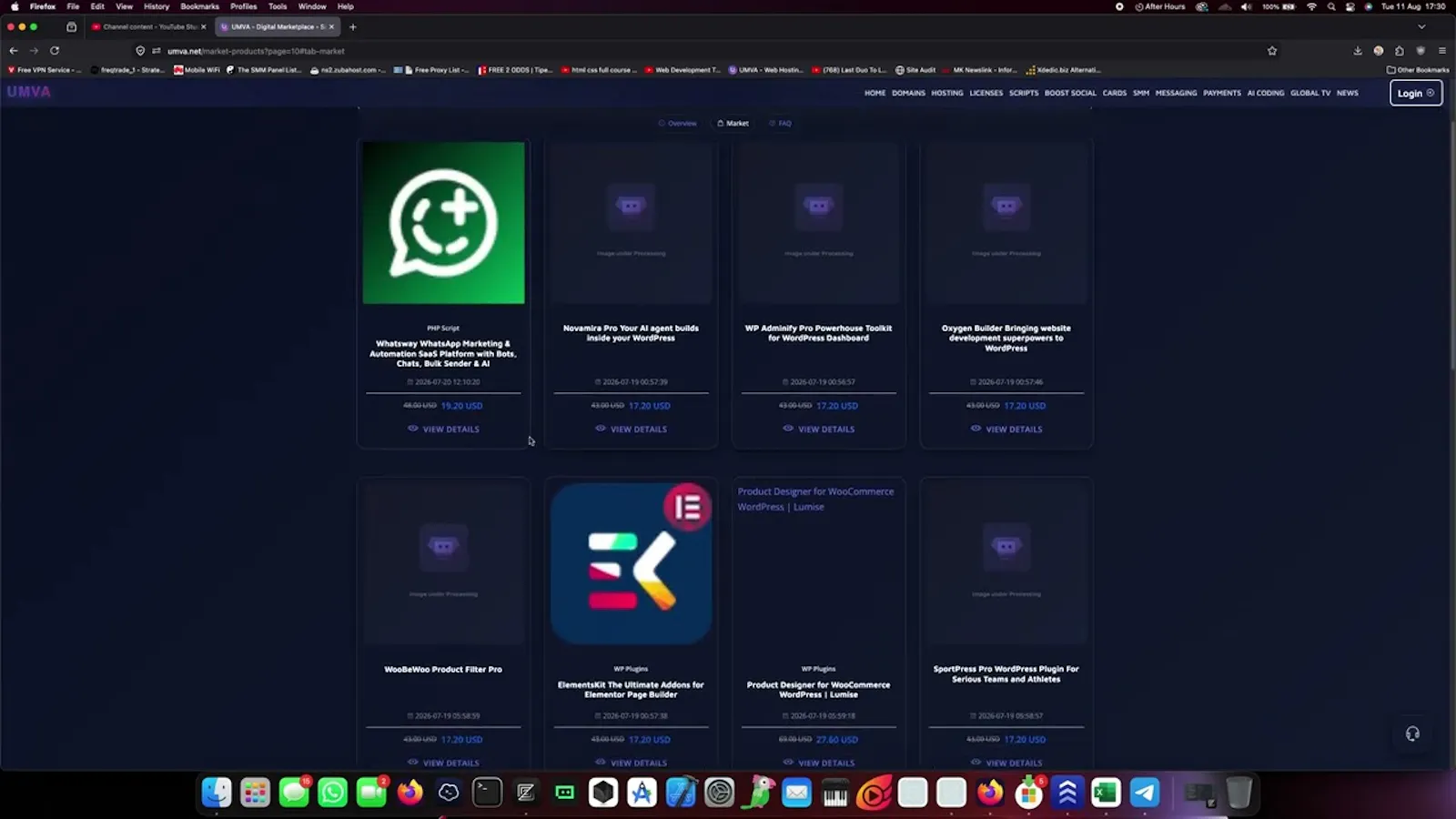The width and height of the screenshot is (1456, 819).
Task: Open the support headset chat icon
Action: [1412, 733]
